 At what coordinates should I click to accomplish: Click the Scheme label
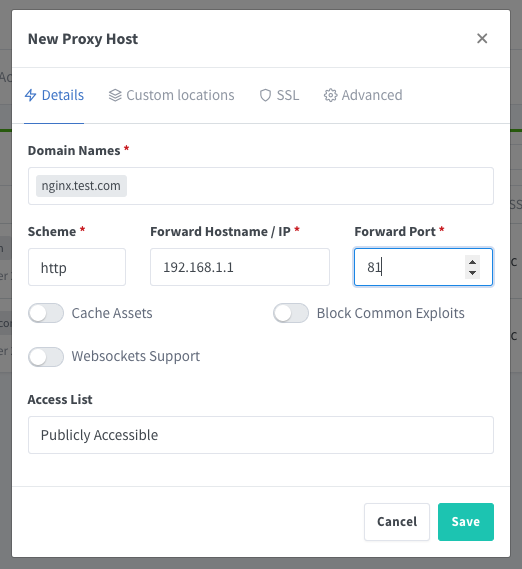pyautogui.click(x=52, y=232)
